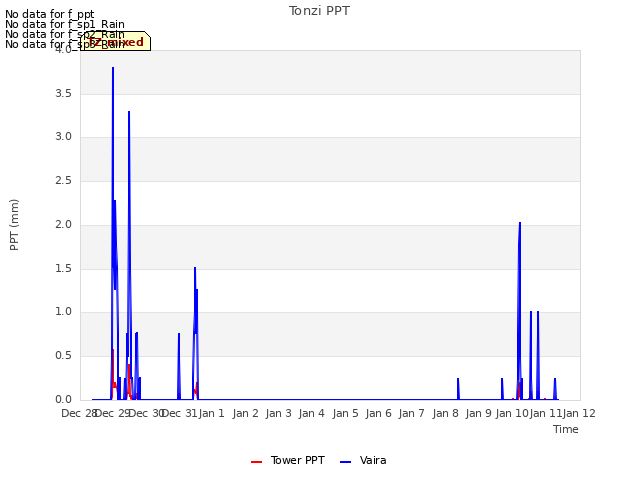Click the x-axis label Time
Viewport: 640px width, 480px height.
[x=566, y=429]
